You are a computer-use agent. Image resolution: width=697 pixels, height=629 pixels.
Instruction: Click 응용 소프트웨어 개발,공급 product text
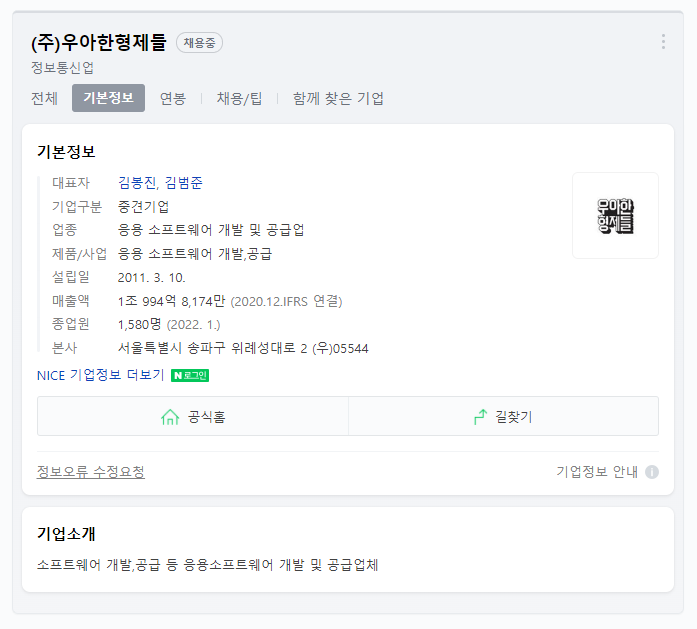click(x=195, y=254)
